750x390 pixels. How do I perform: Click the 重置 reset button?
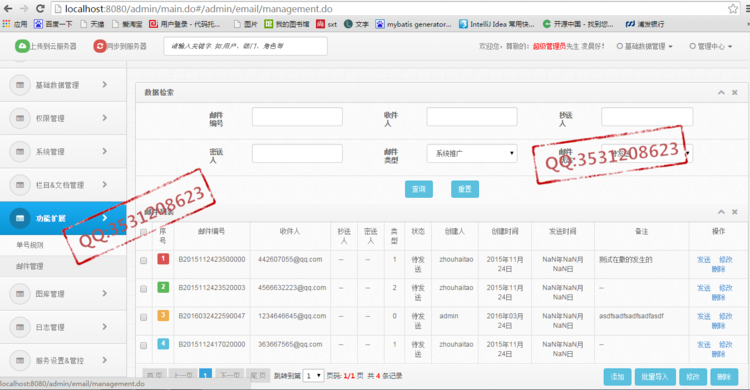464,189
